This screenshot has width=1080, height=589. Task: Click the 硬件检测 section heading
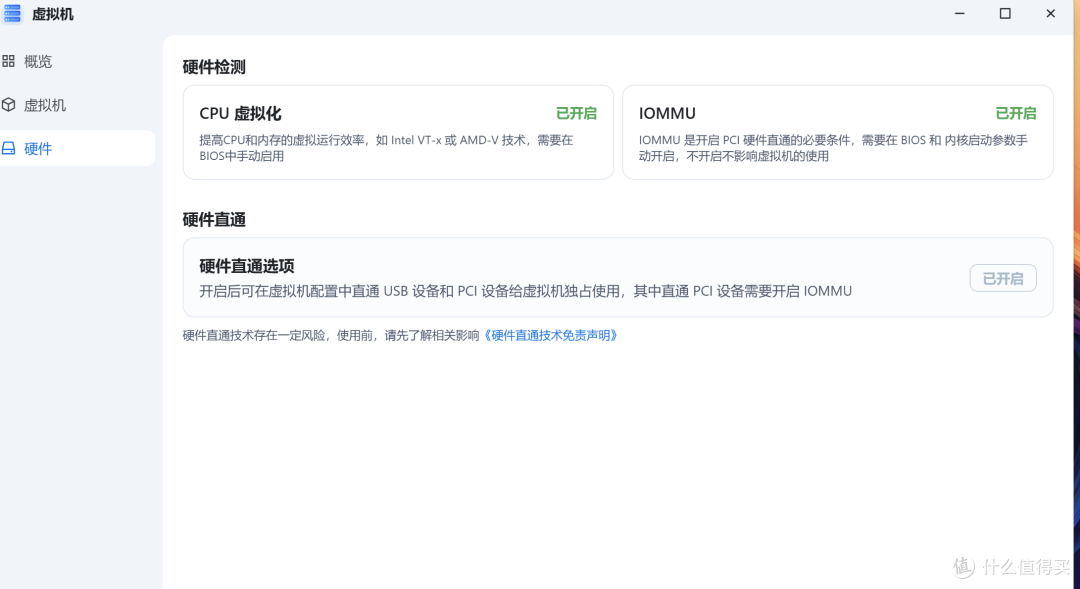(214, 67)
